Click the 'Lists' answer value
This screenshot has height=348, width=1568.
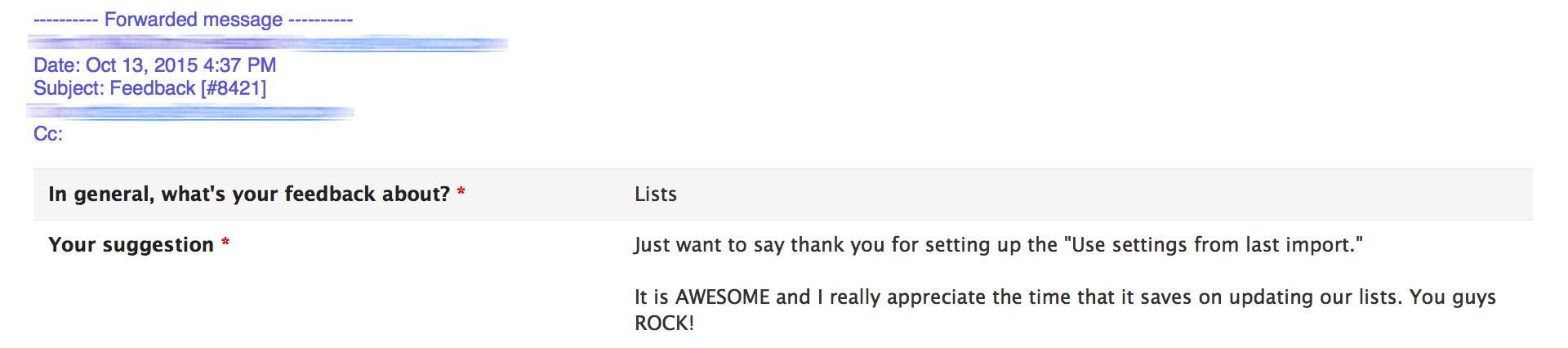pyautogui.click(x=656, y=194)
